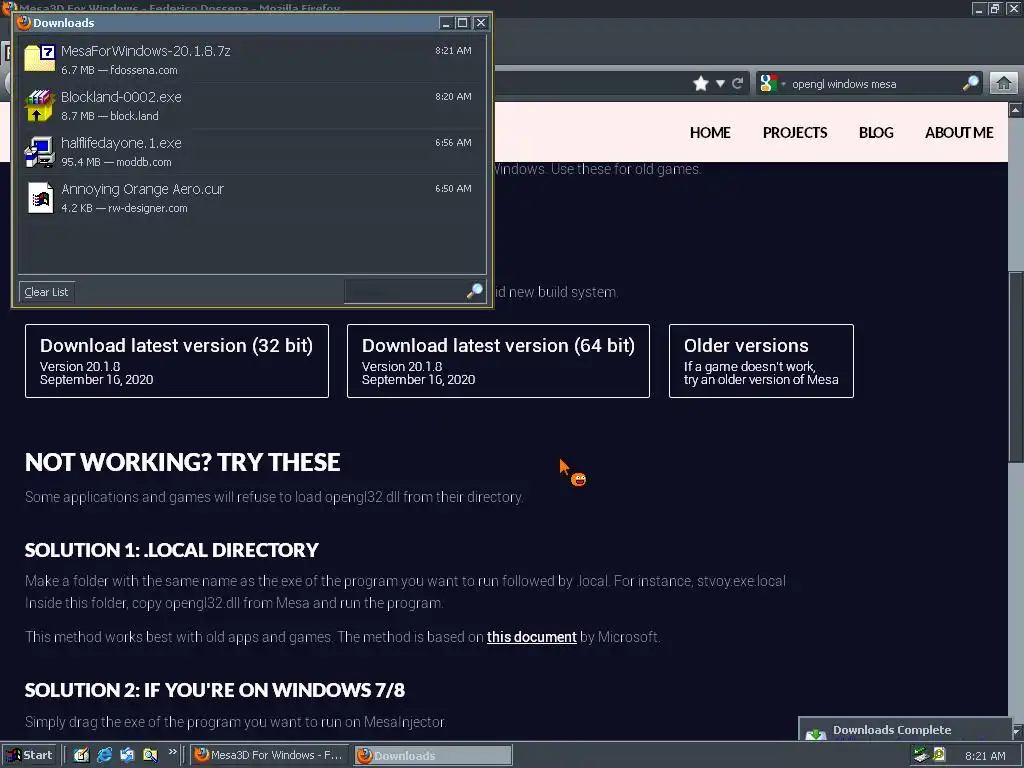Follow the "this document" link
This screenshot has height=768, width=1024.
[532, 637]
